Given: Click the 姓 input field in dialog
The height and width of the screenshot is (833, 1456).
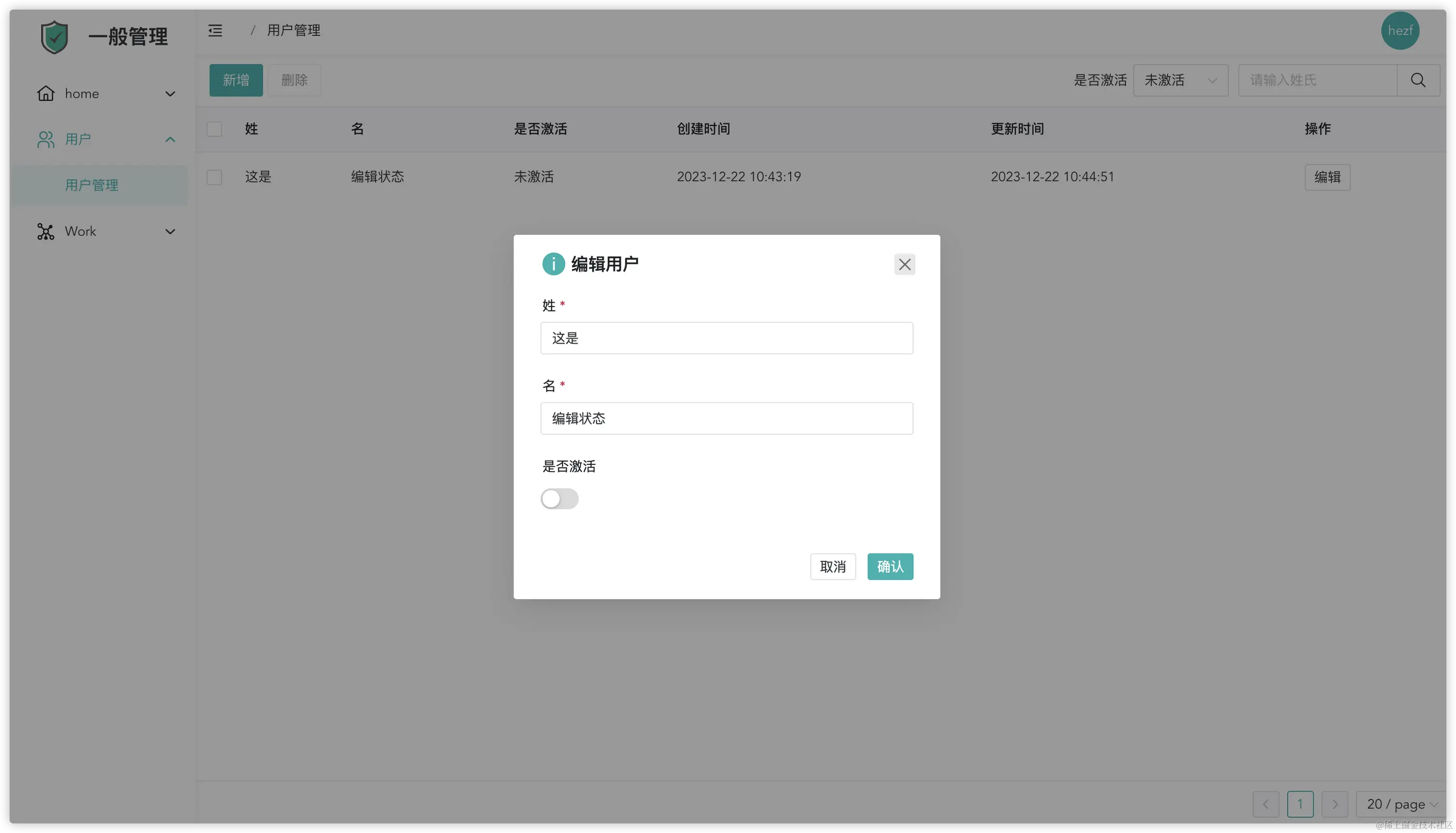Looking at the screenshot, I should 726,338.
